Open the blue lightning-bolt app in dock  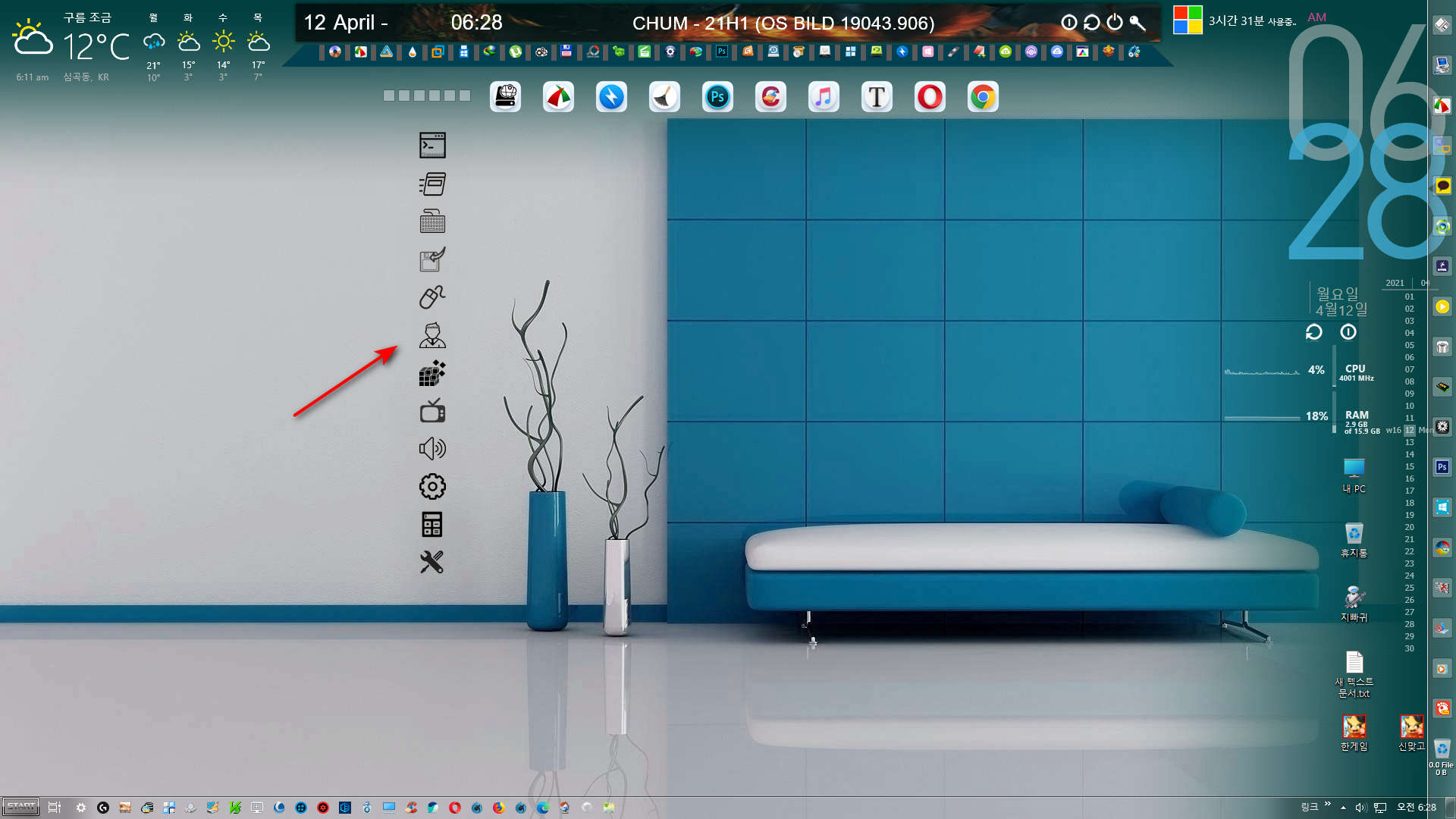pos(611,97)
